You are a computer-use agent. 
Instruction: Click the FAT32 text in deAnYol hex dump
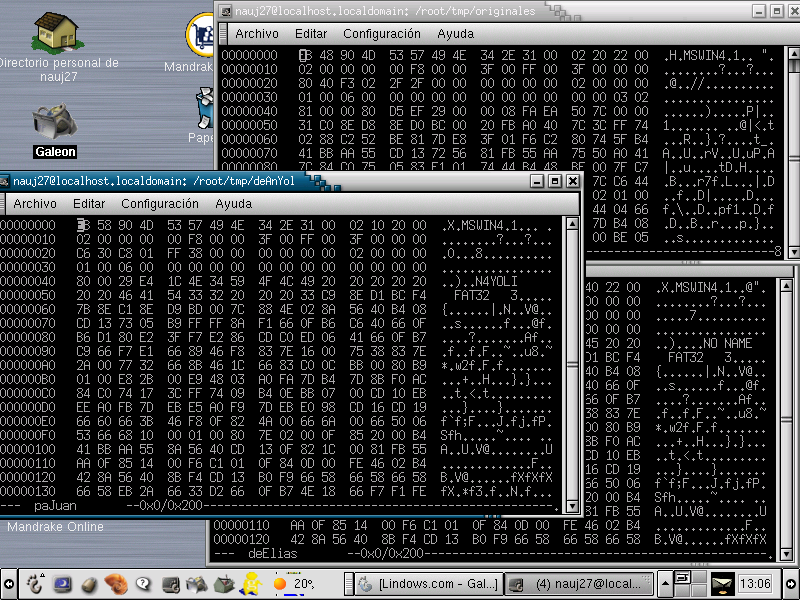pyautogui.click(x=471, y=295)
